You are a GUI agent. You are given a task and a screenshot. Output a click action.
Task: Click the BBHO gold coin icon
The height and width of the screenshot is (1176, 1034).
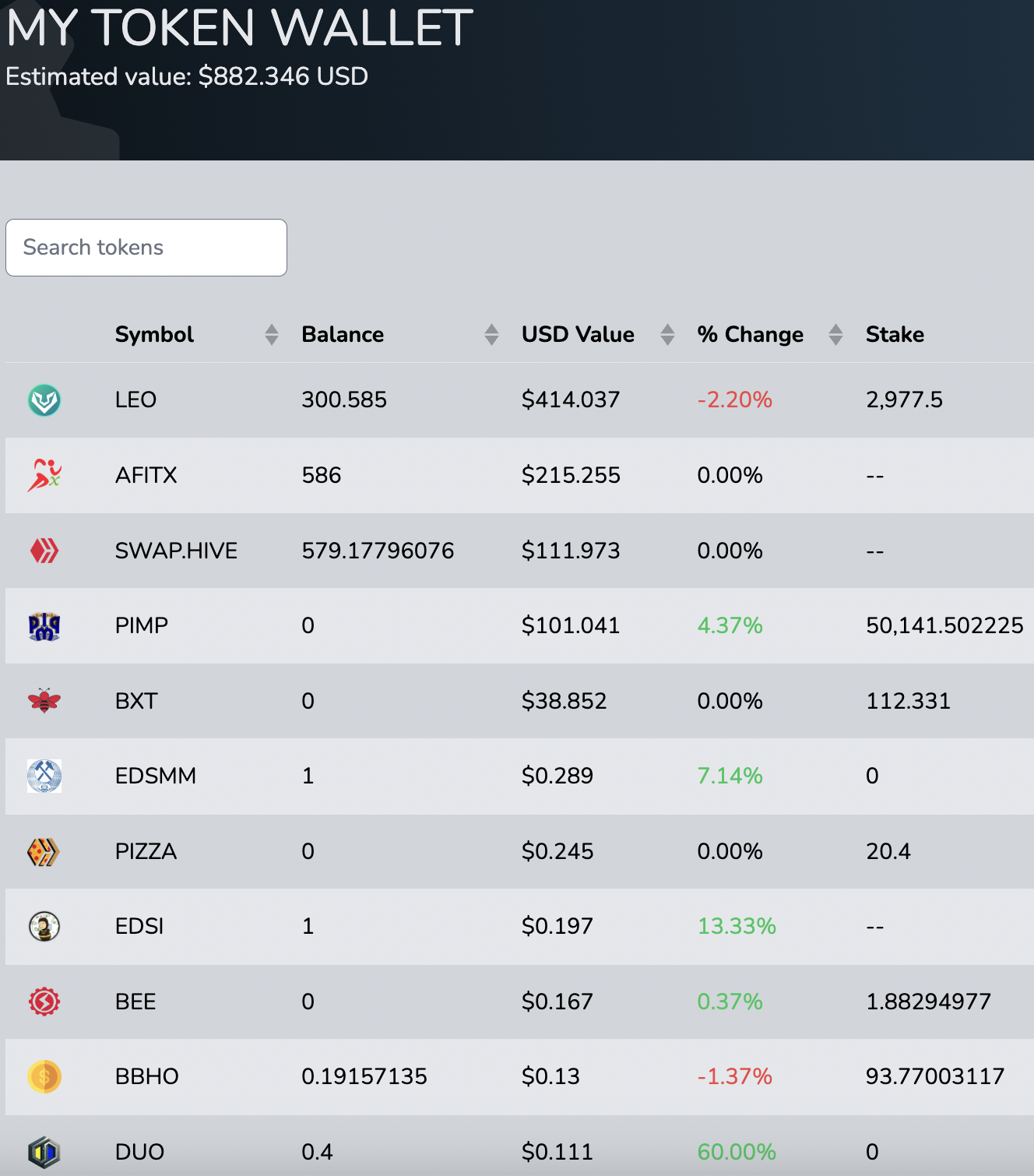coord(44,1077)
